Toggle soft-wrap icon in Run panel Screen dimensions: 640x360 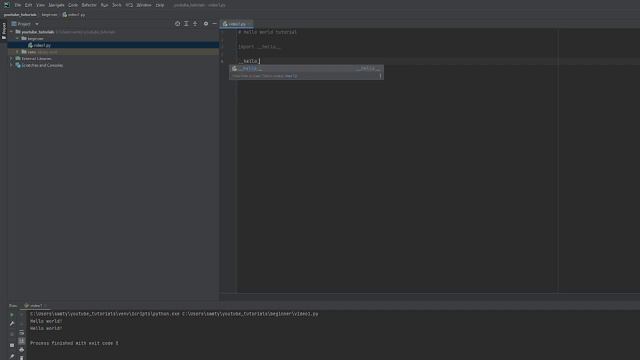pos(22,333)
